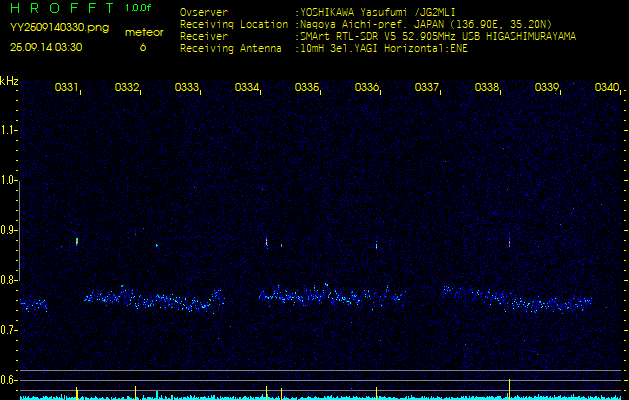Click the 0.9 kHz frequency label
The image size is (629, 400).
9,230
